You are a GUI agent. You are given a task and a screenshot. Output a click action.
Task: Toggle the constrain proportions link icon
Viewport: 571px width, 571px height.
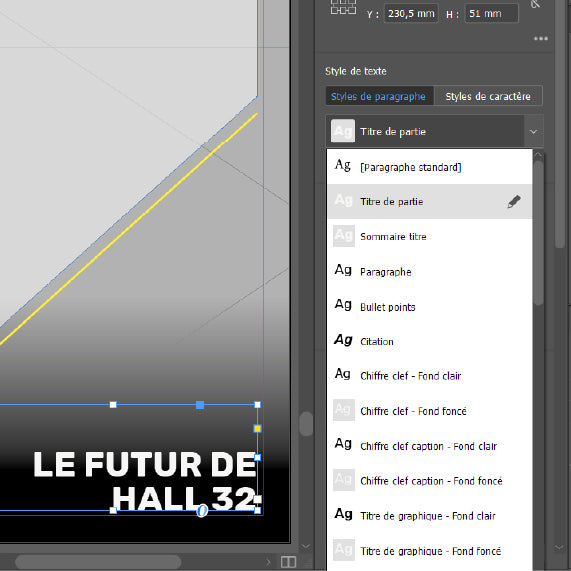pos(535,4)
